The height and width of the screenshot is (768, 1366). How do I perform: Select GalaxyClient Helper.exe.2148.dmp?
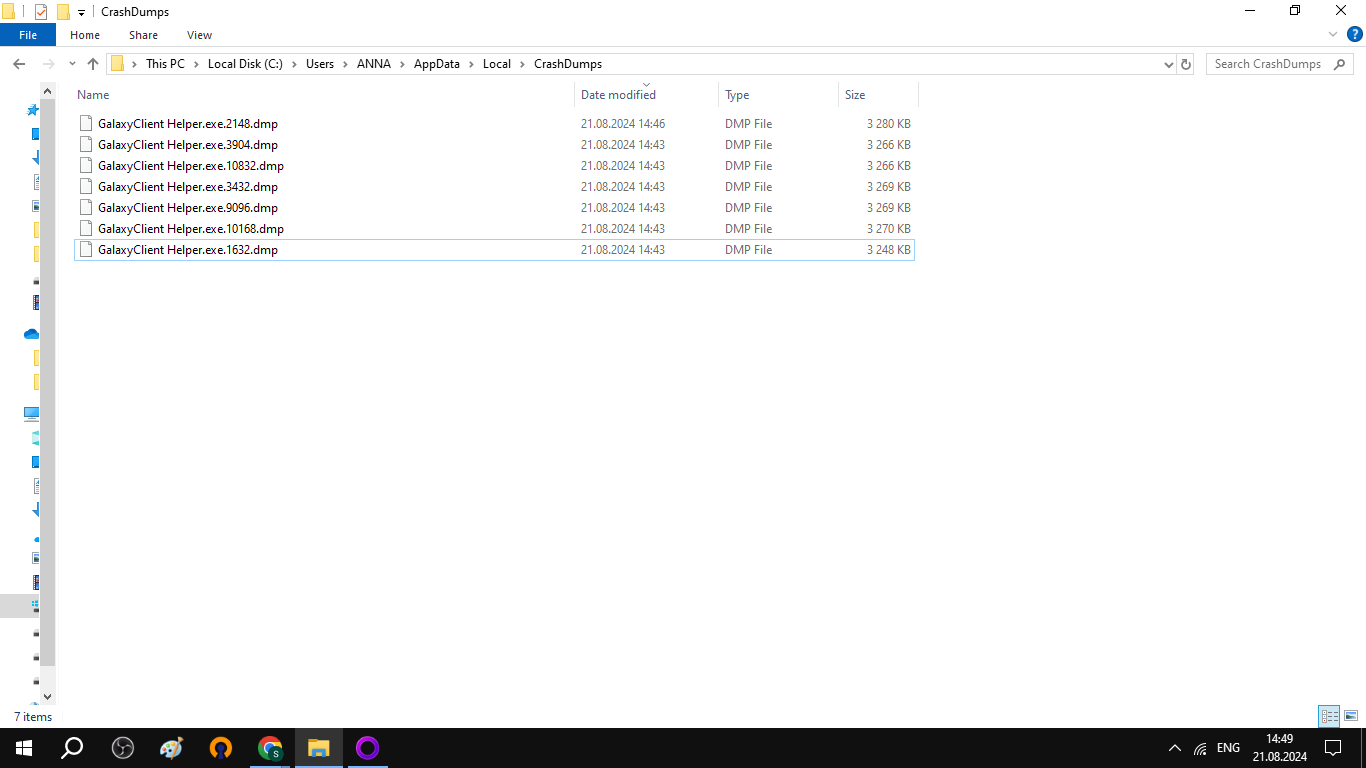click(x=494, y=124)
